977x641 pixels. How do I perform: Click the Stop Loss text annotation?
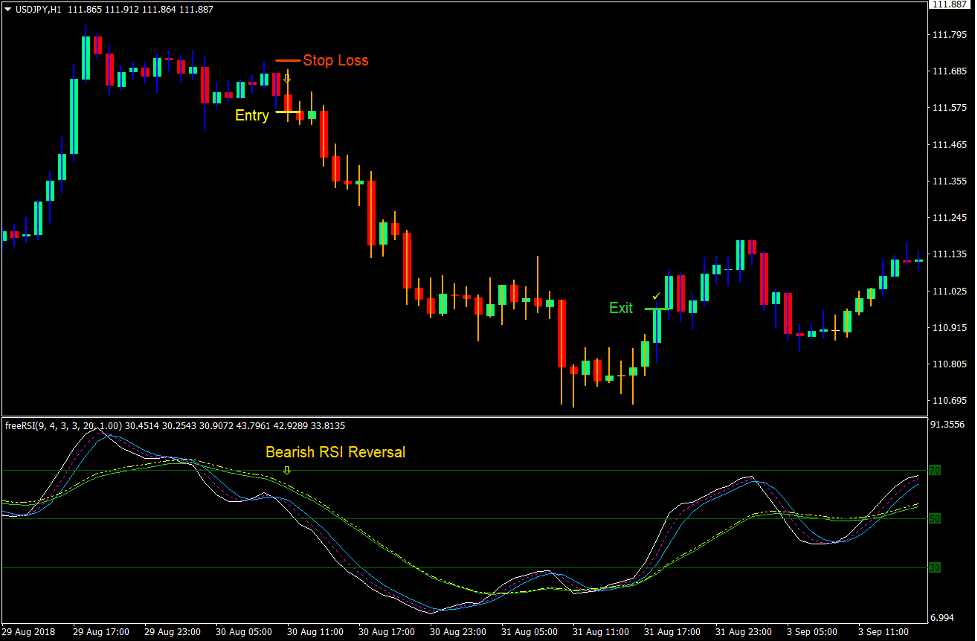pos(334,60)
